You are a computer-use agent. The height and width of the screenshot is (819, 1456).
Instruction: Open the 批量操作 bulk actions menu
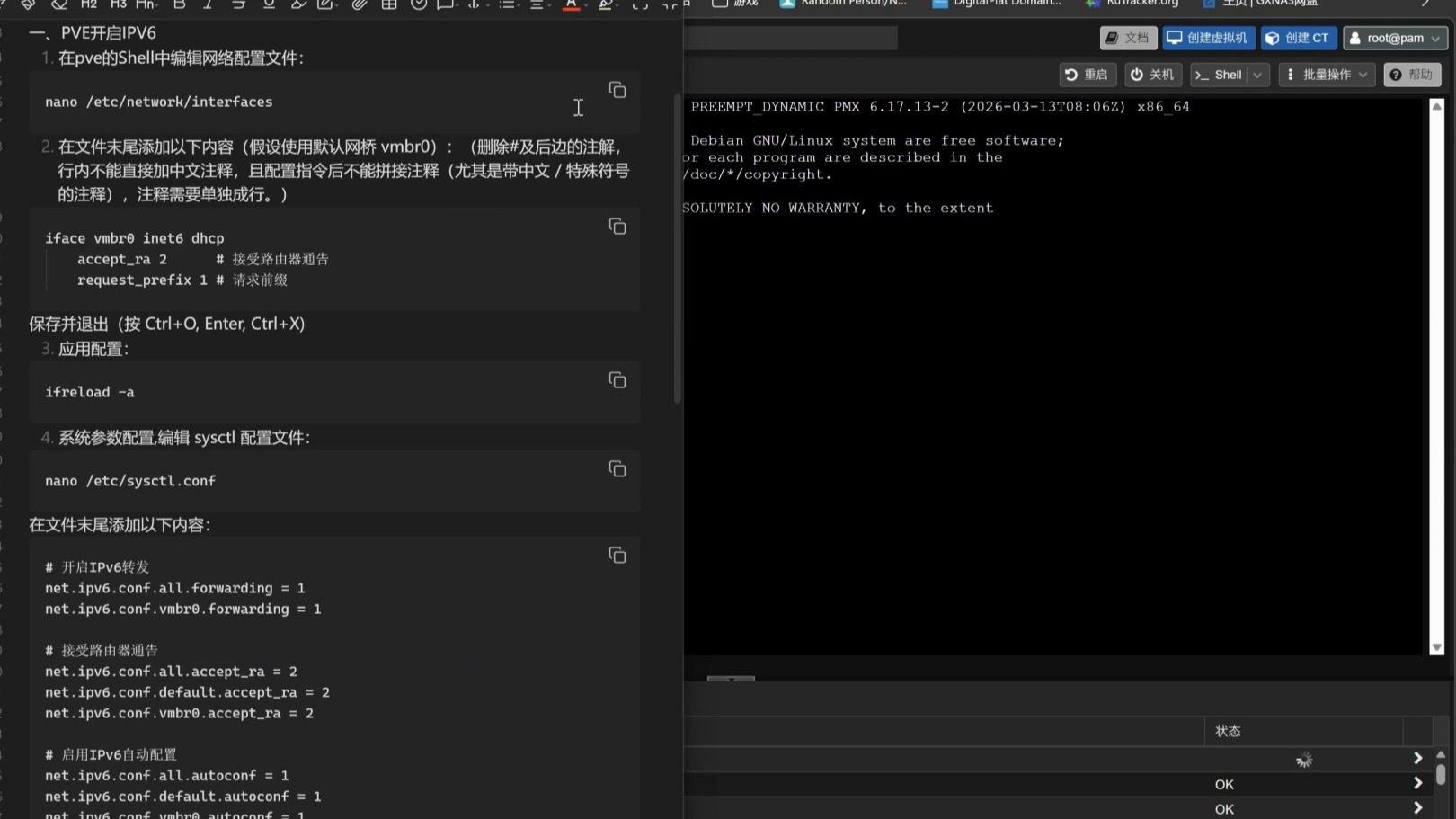(1327, 75)
